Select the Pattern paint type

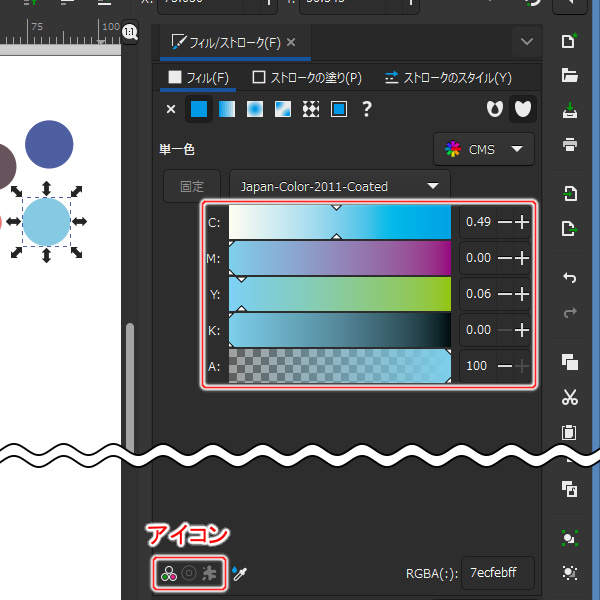pos(311,109)
